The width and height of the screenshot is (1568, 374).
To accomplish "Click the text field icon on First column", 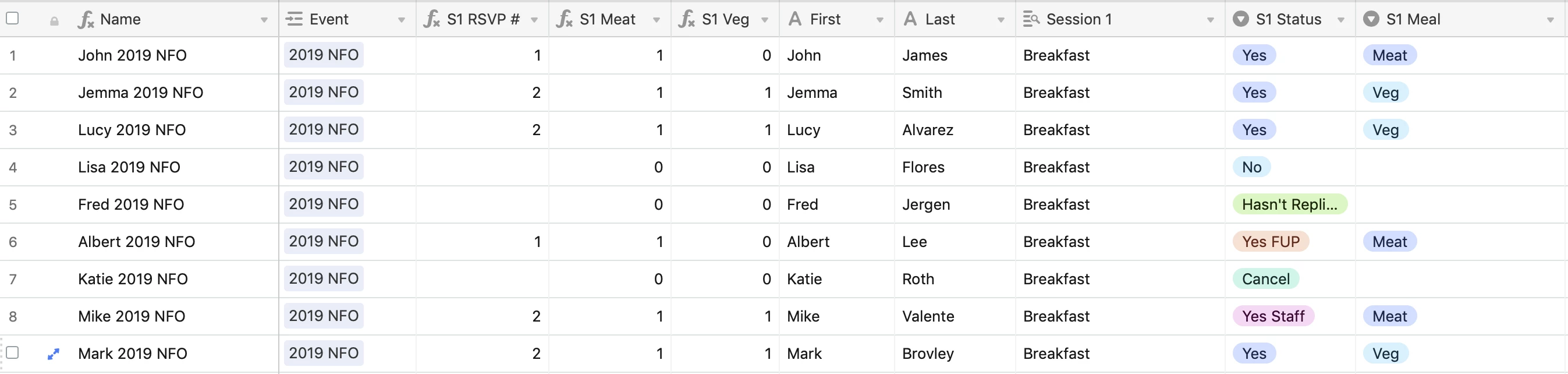I will (x=795, y=19).
